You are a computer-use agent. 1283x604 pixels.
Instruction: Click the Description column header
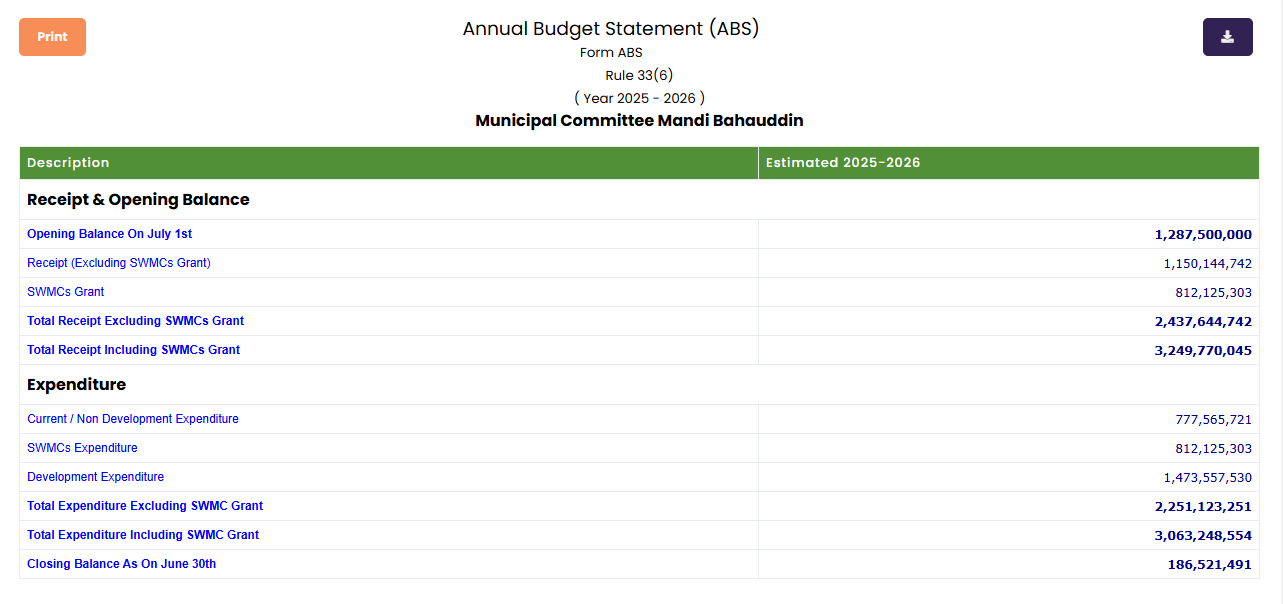68,163
